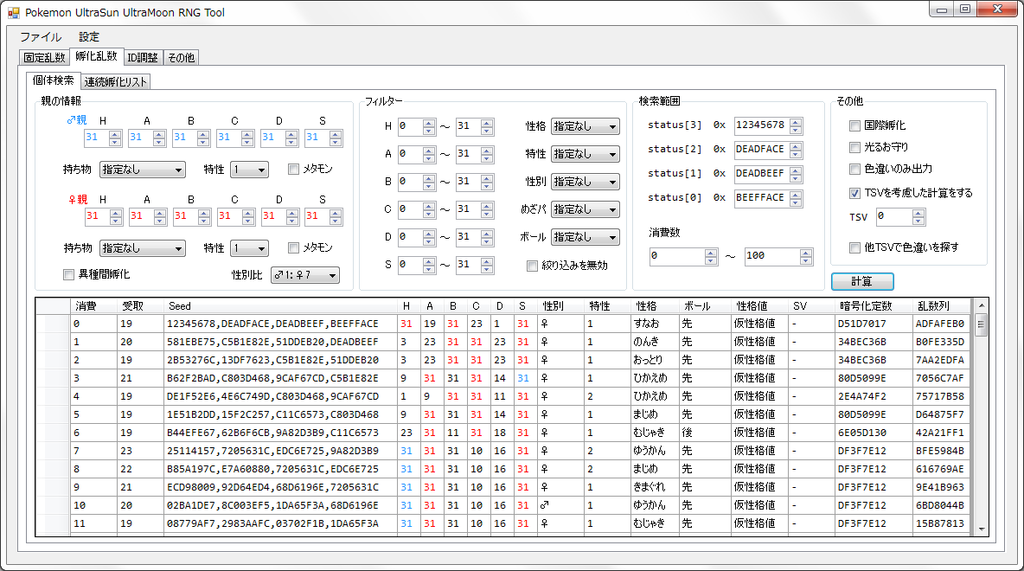Sort by Seed column header
1024x571 pixels.
pyautogui.click(x=280, y=306)
